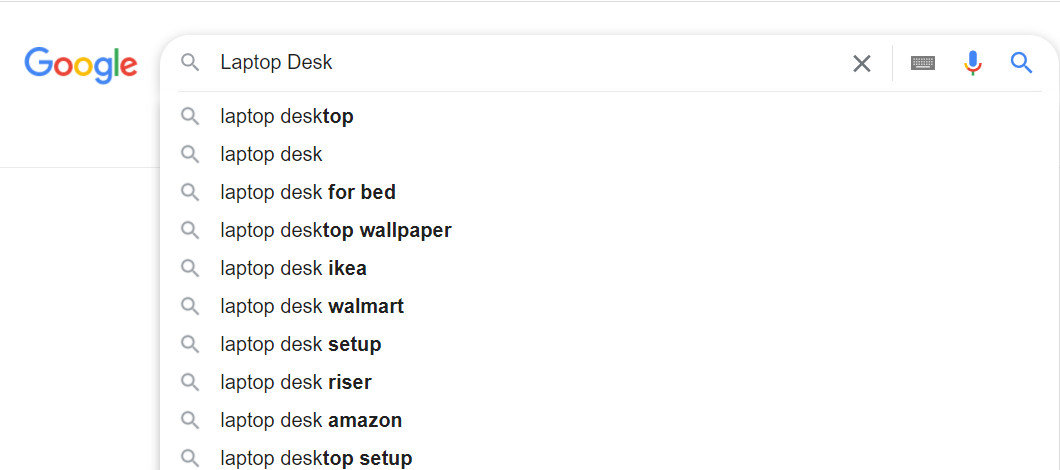1060x470 pixels.
Task: Select "laptop desk amazon" suggestion
Action: pos(311,421)
